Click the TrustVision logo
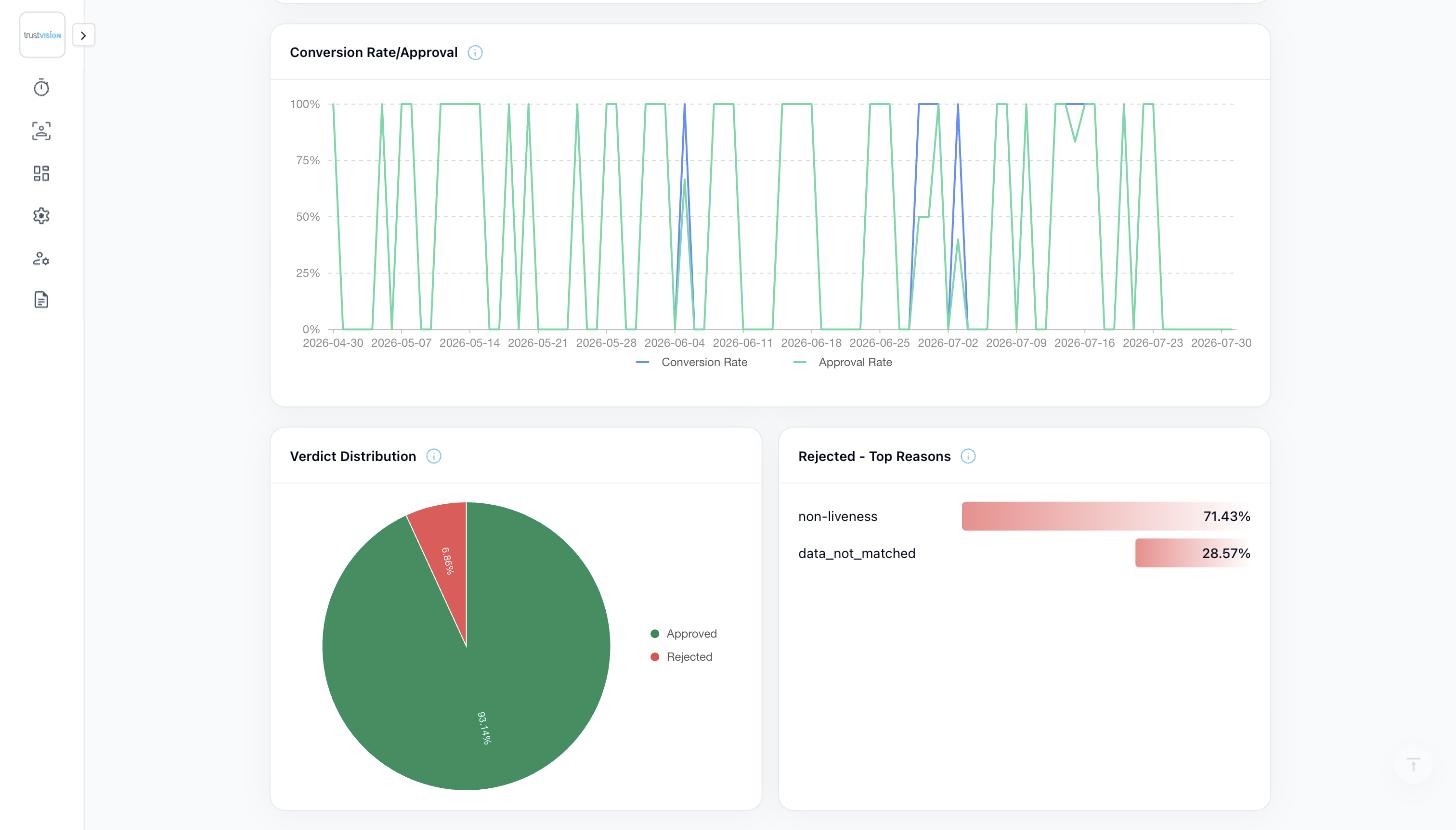Viewport: 1456px width, 830px height. tap(42, 35)
